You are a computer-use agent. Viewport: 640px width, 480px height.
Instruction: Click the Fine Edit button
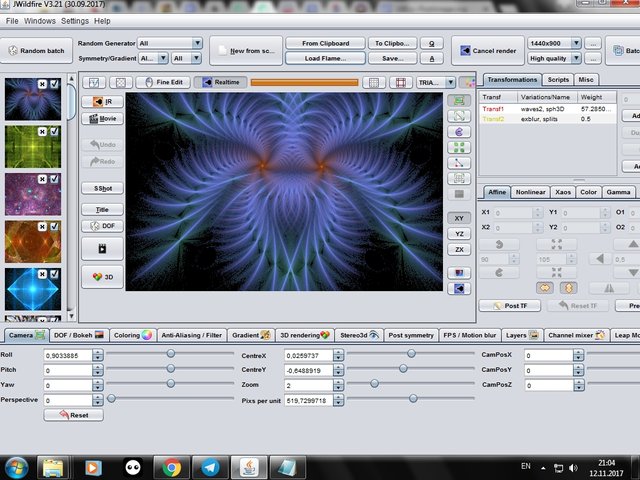(161, 82)
